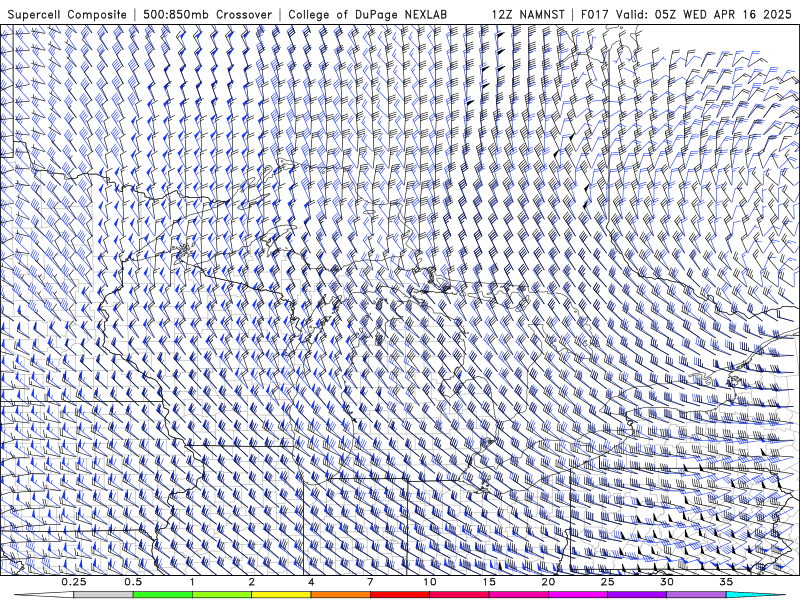Screen dimensions: 800x600
Task: Click the scale value 15
Action: coord(489,582)
